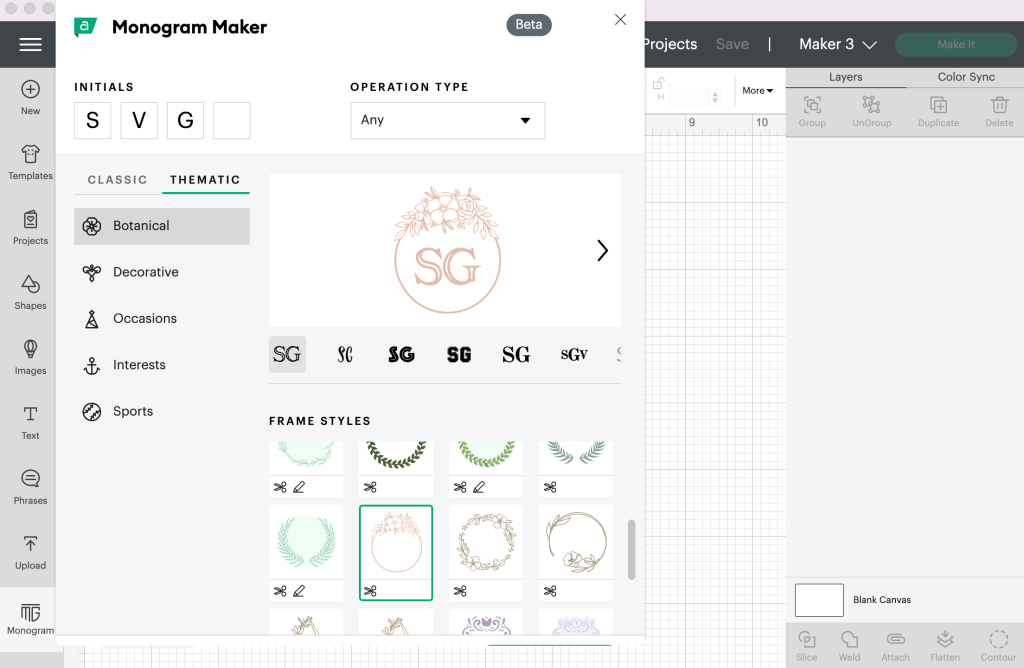
Task: Click the Save button
Action: 732,44
